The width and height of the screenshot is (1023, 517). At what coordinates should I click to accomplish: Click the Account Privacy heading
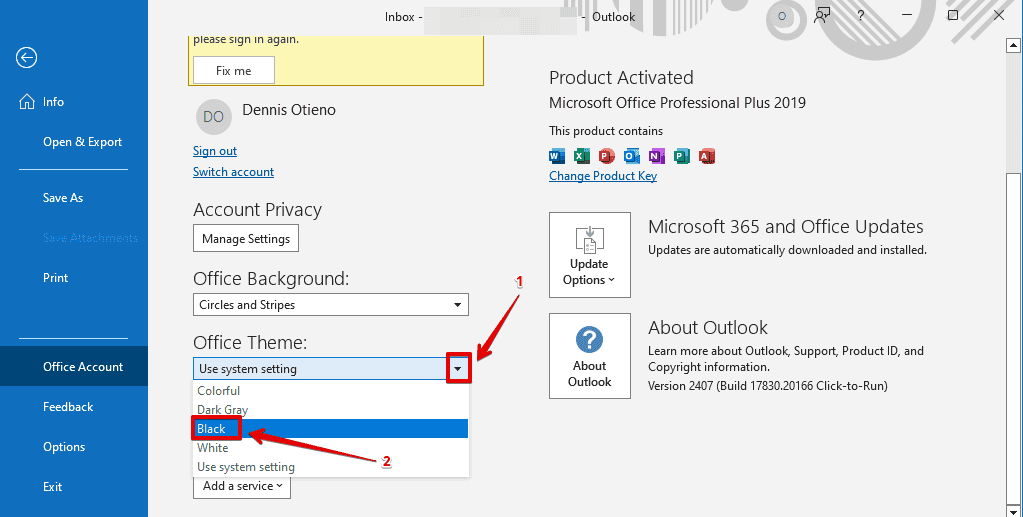(x=257, y=210)
